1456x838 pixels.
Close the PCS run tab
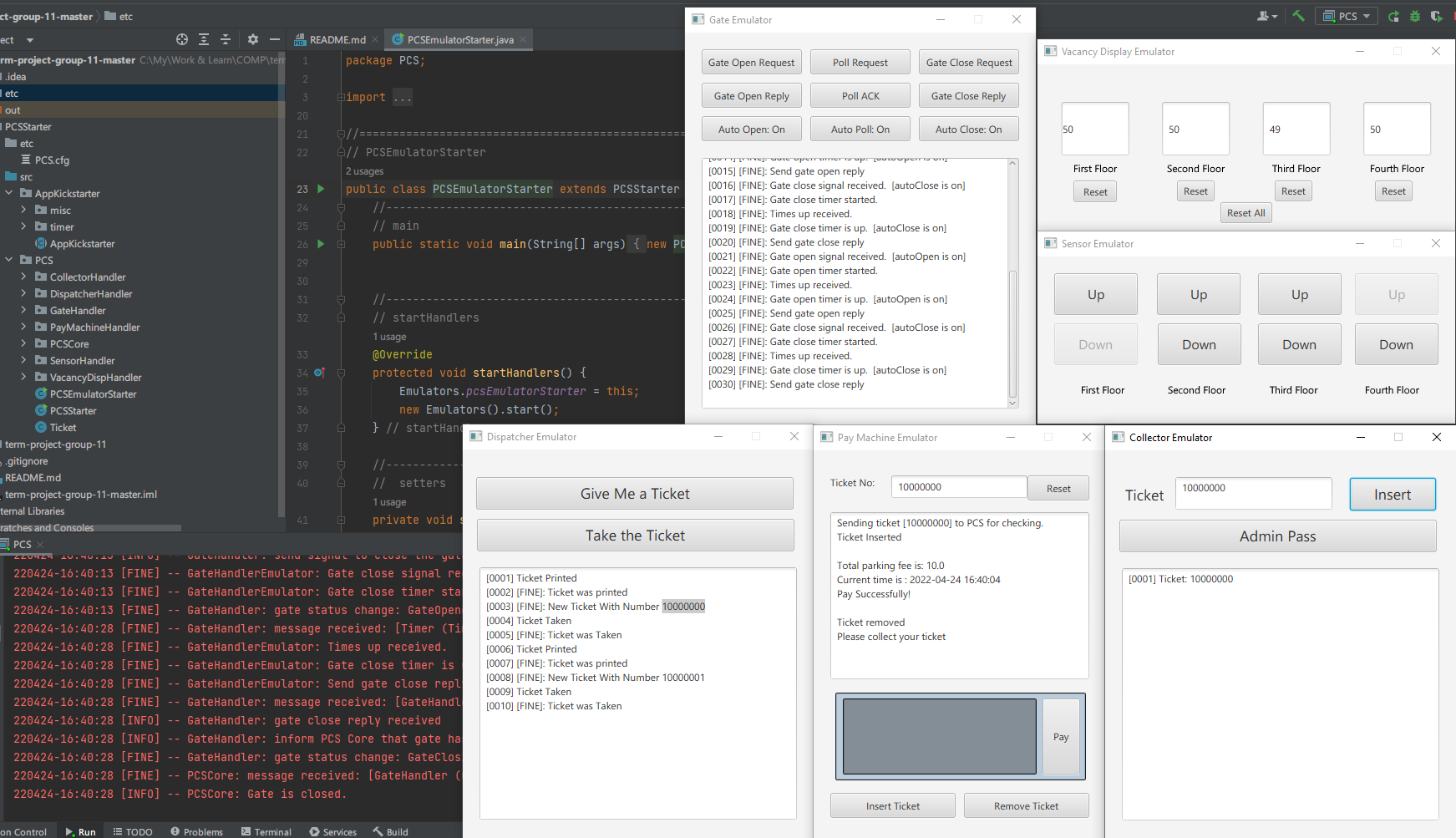point(39,544)
